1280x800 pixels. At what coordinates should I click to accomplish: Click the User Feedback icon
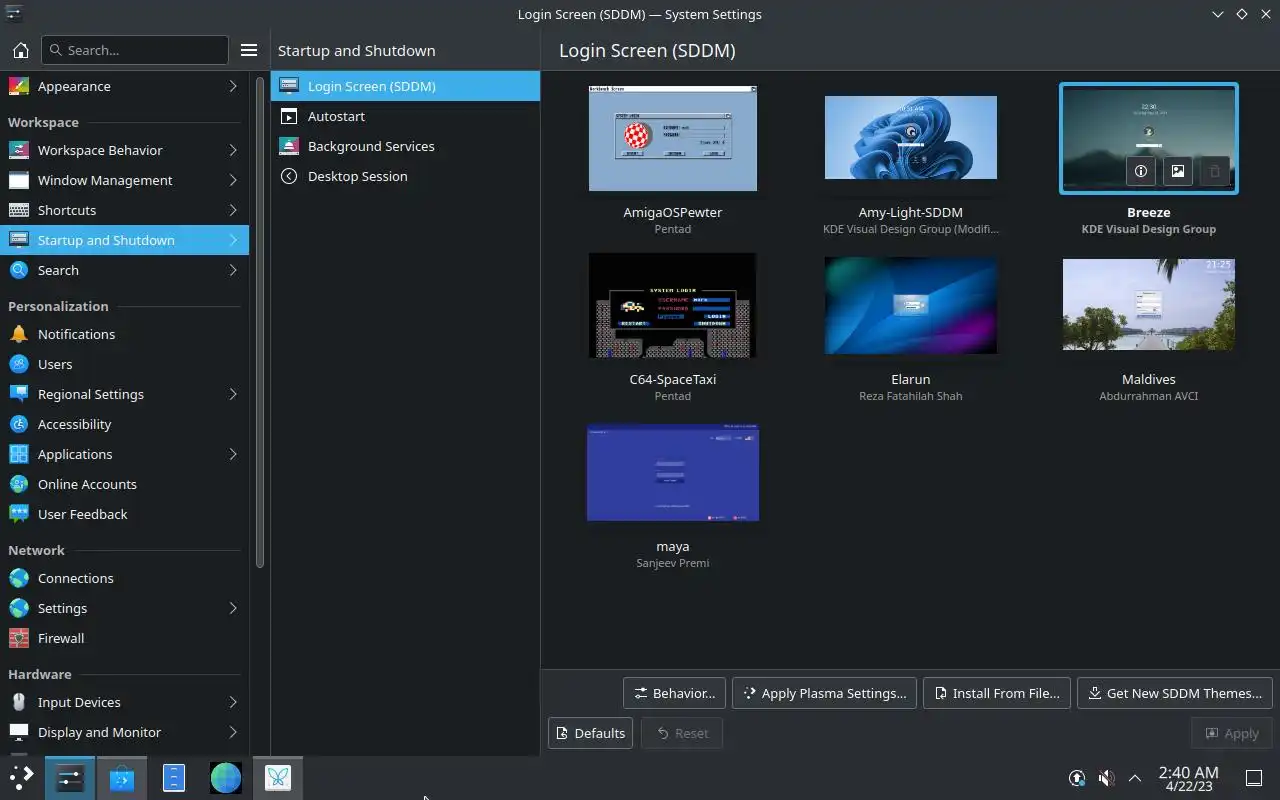18,514
